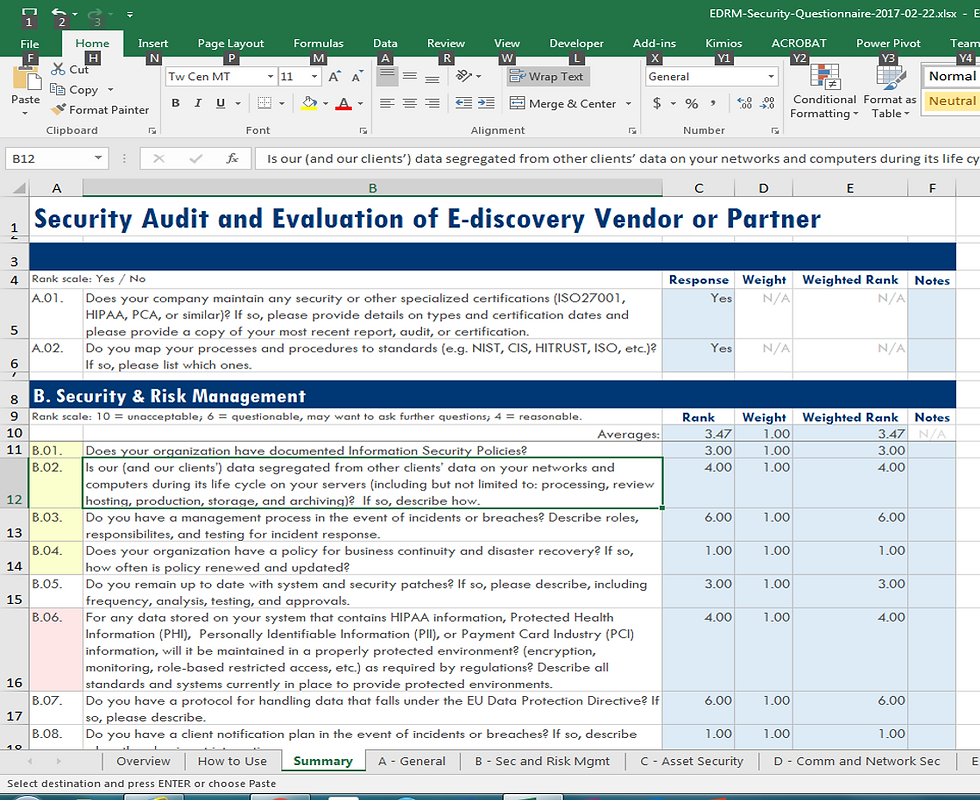Click the Cut scissors icon
Viewport: 980px width, 800px height.
pyautogui.click(x=58, y=69)
